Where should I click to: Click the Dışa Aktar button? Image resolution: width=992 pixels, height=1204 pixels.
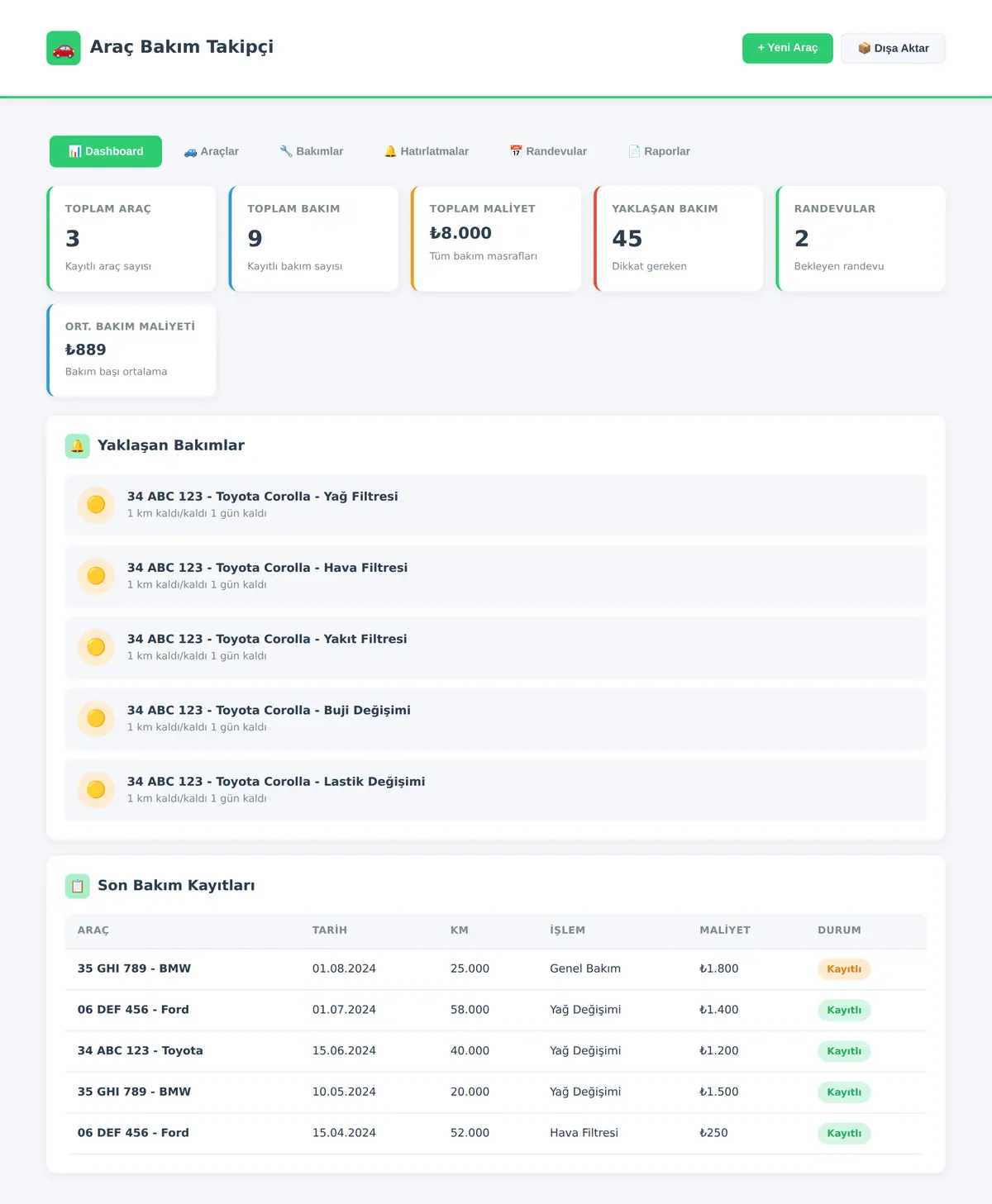pyautogui.click(x=893, y=48)
